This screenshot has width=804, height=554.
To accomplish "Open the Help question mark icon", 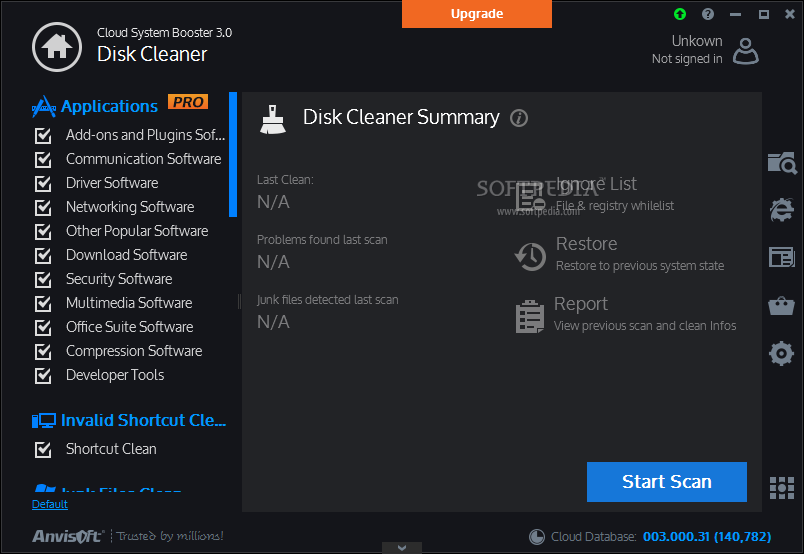I will (708, 14).
